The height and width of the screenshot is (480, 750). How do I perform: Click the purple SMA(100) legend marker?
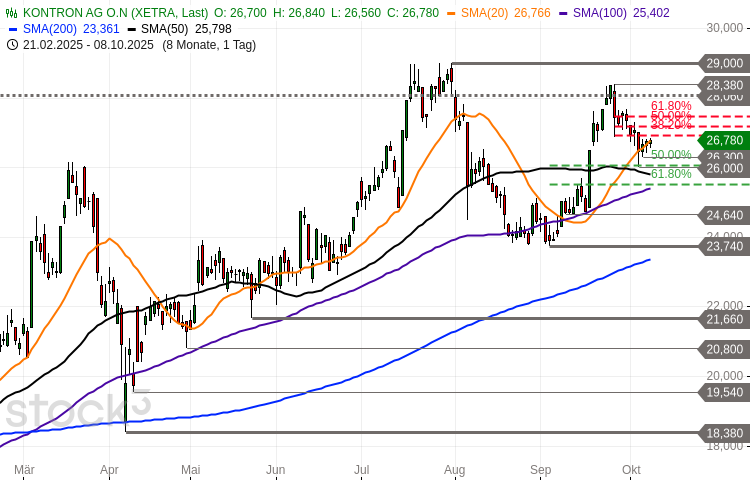coord(565,13)
